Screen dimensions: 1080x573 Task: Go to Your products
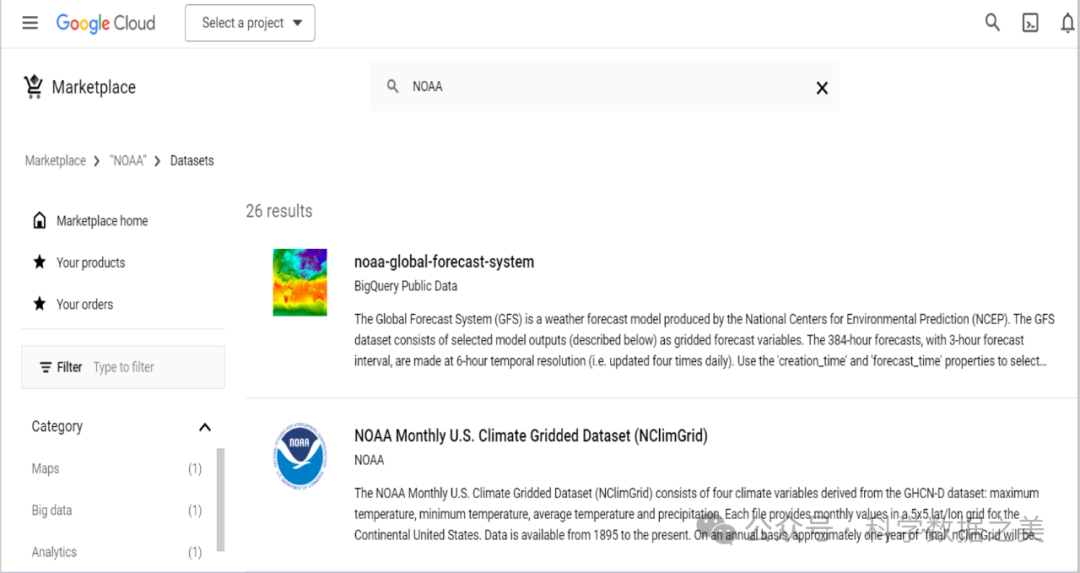coord(90,263)
